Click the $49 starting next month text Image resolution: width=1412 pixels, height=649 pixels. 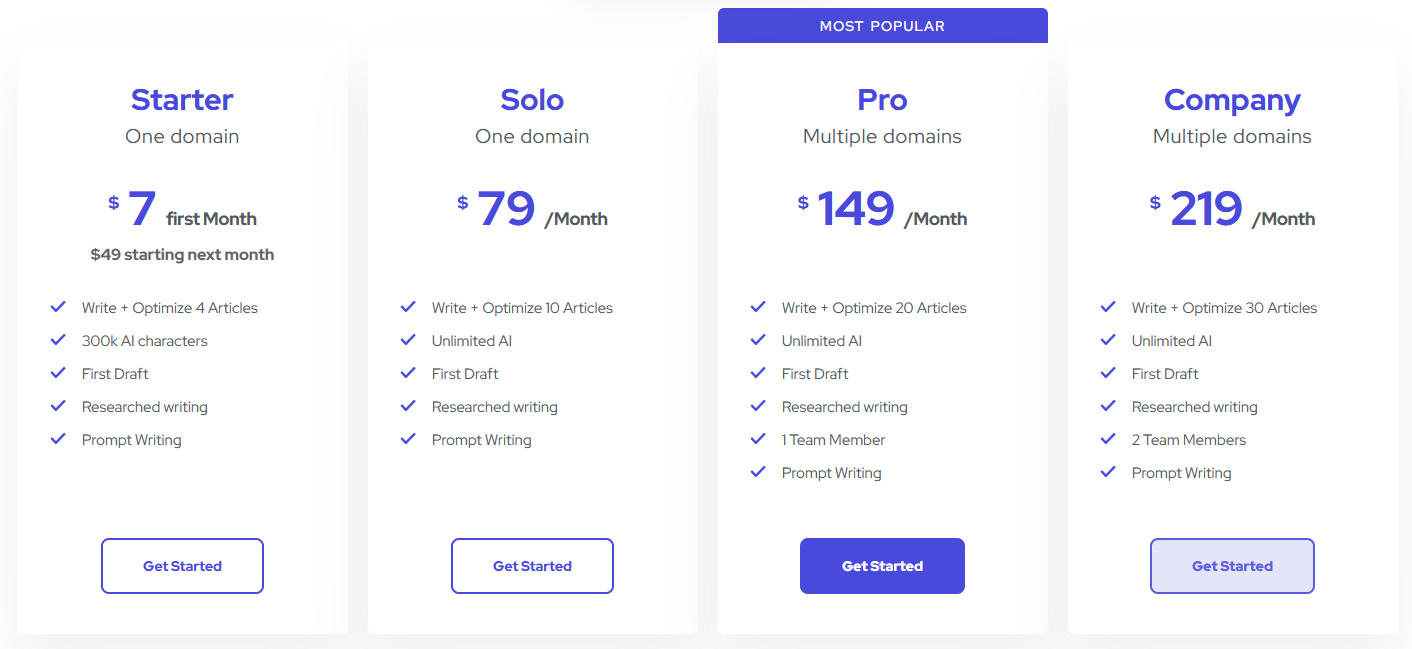182,254
